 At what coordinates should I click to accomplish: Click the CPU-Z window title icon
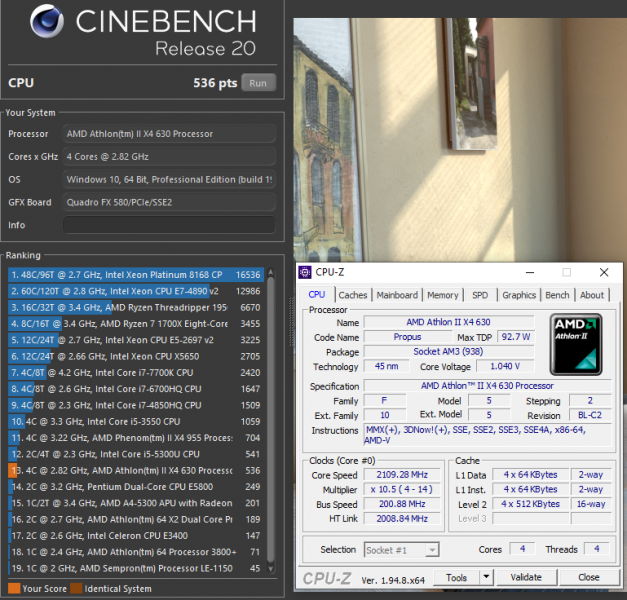[305, 272]
